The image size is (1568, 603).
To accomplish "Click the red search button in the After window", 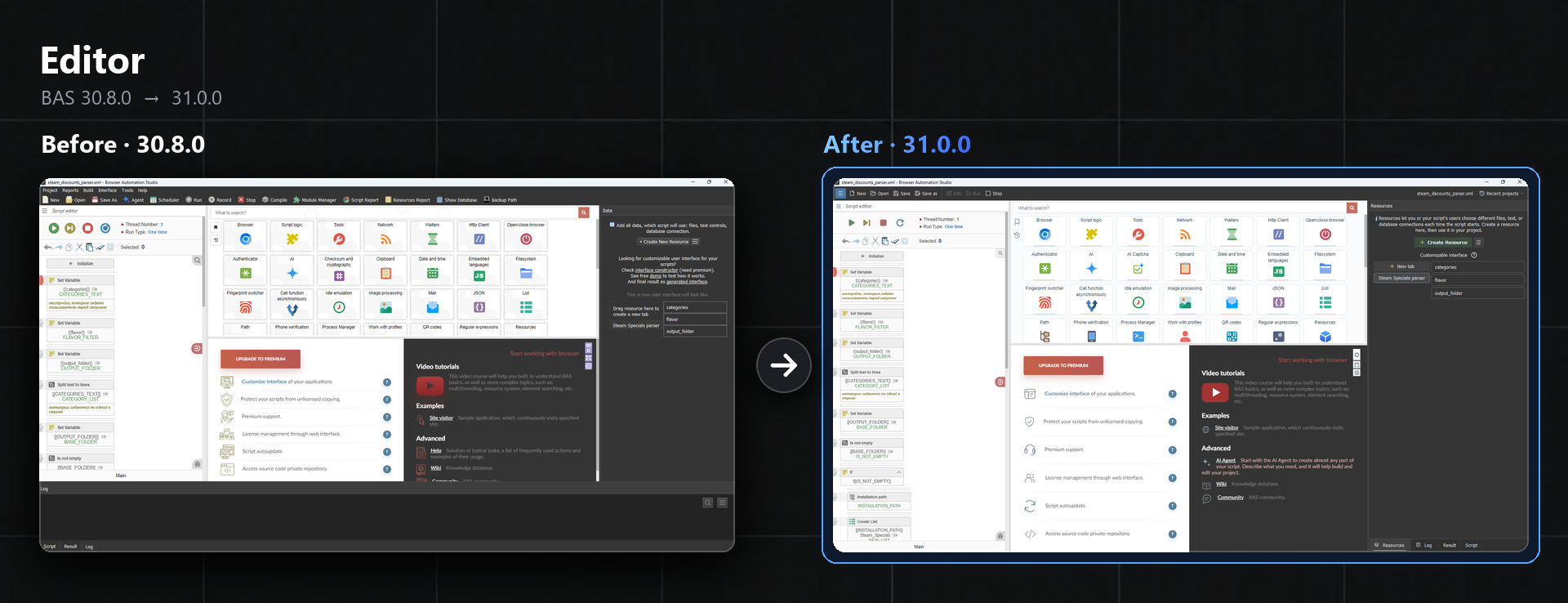I will [1352, 208].
